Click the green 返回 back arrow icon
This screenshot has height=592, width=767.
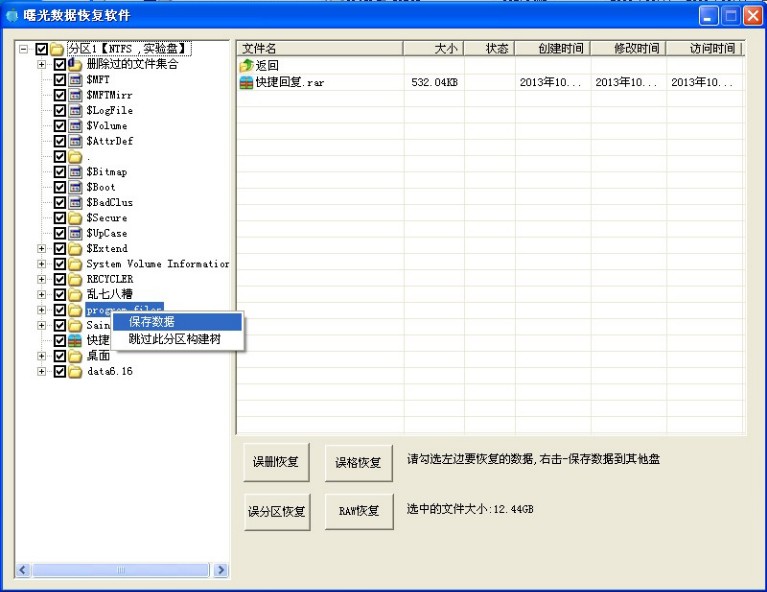click(246, 66)
